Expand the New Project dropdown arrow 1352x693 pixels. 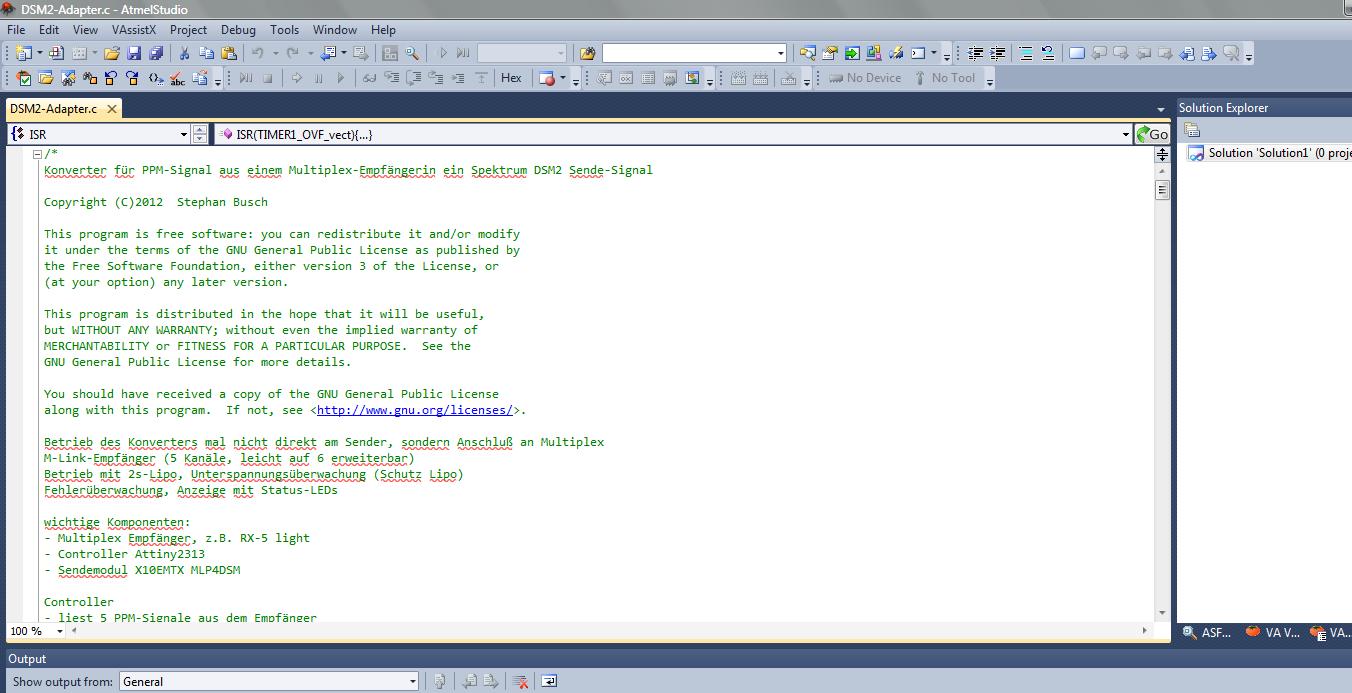[40, 53]
